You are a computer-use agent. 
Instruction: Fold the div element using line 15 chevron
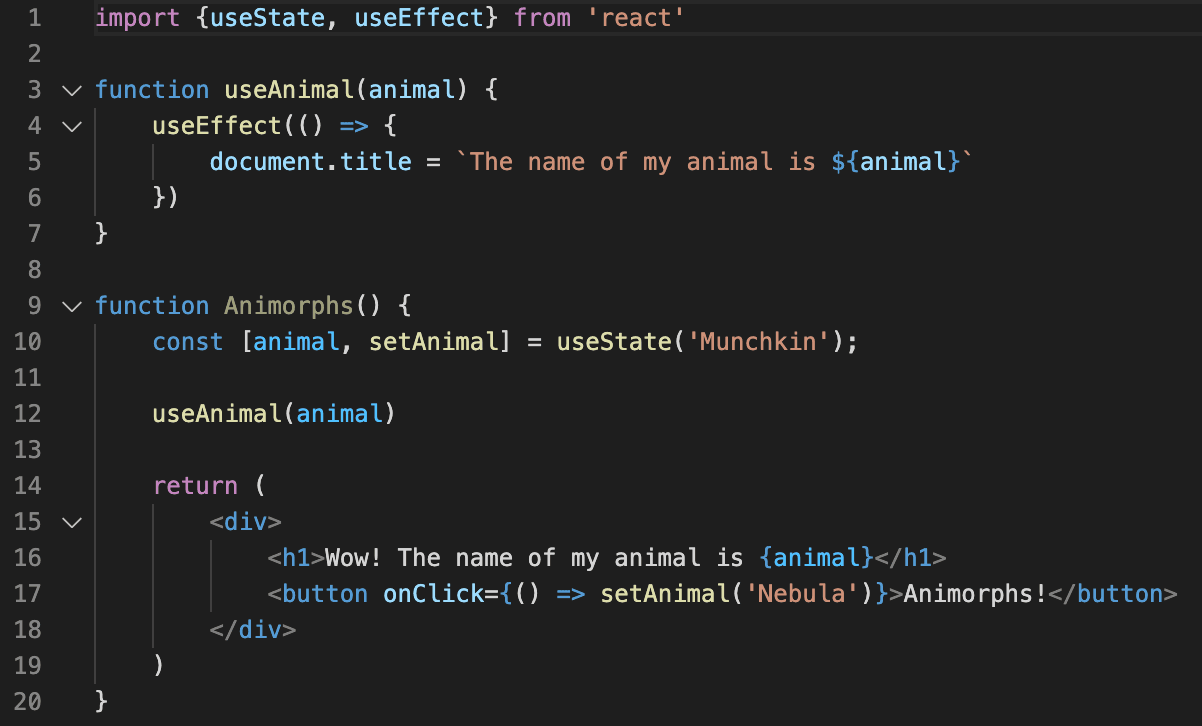click(70, 521)
